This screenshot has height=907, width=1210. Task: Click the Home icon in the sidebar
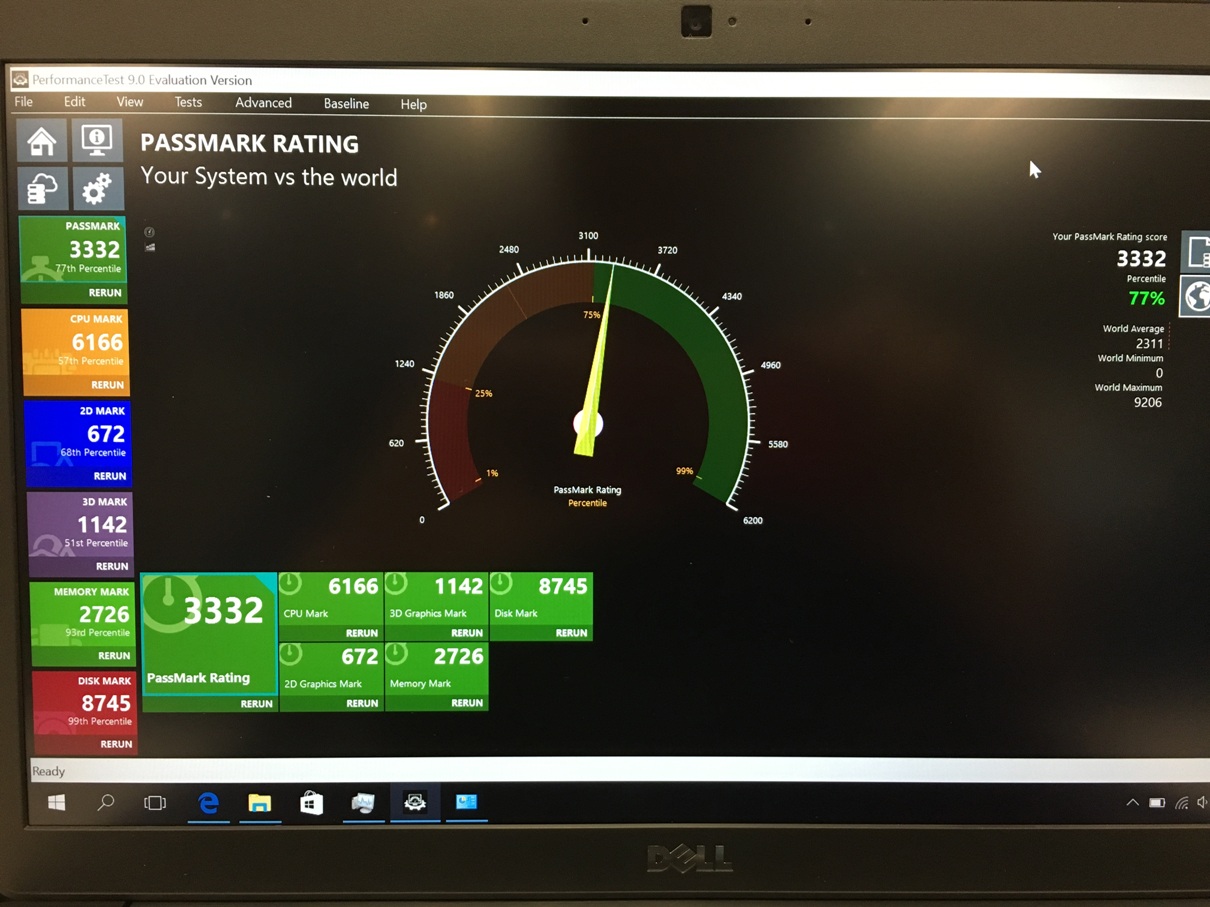point(42,141)
